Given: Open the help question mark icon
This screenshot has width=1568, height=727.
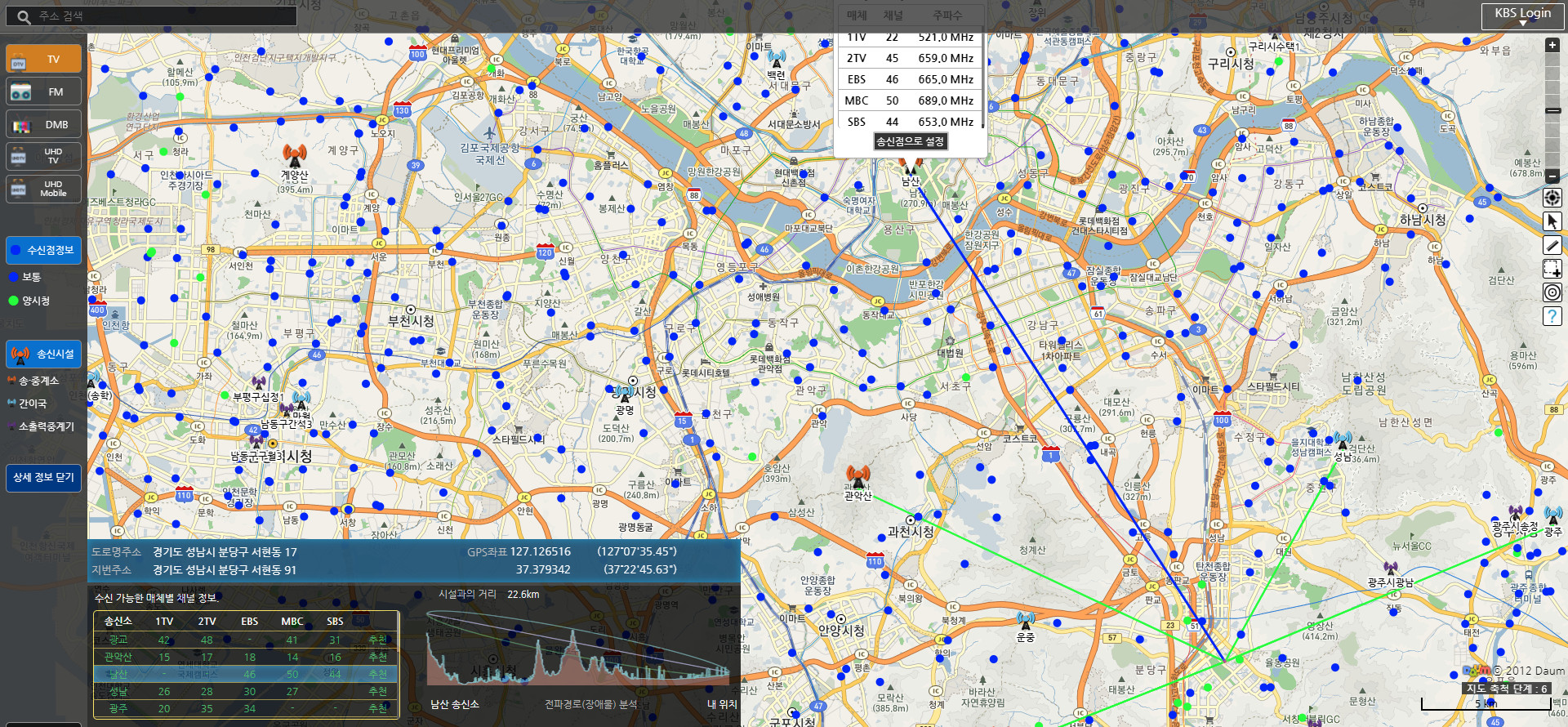Looking at the screenshot, I should click(1552, 316).
